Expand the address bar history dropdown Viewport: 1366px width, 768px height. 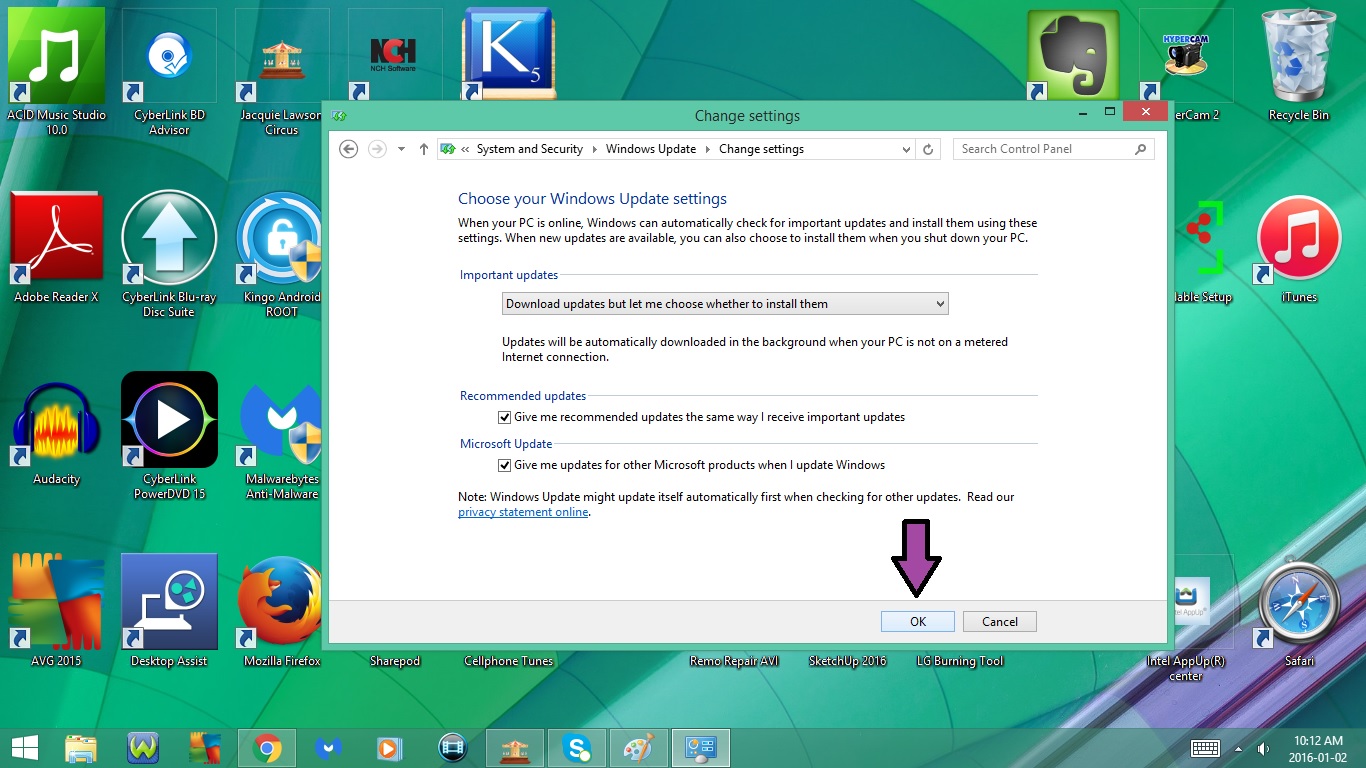point(907,149)
